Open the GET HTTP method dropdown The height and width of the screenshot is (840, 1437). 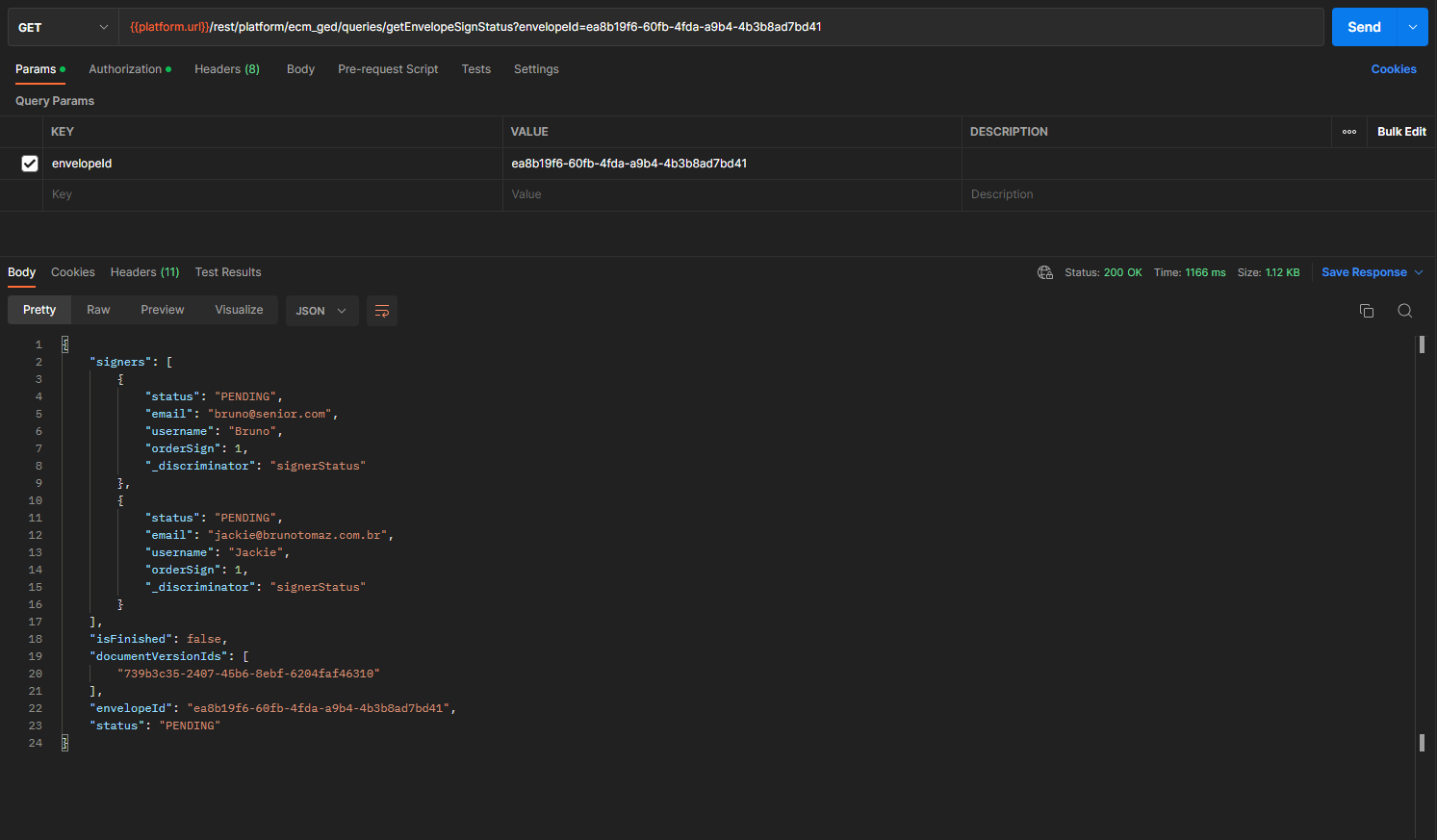point(64,27)
